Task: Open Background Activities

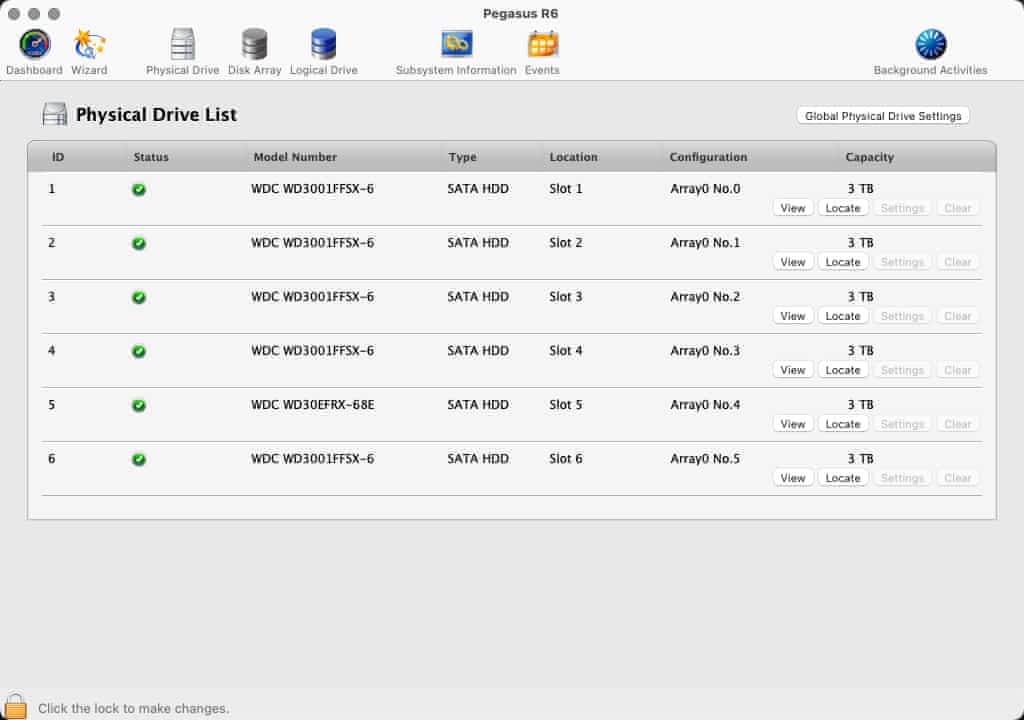Action: [930, 45]
